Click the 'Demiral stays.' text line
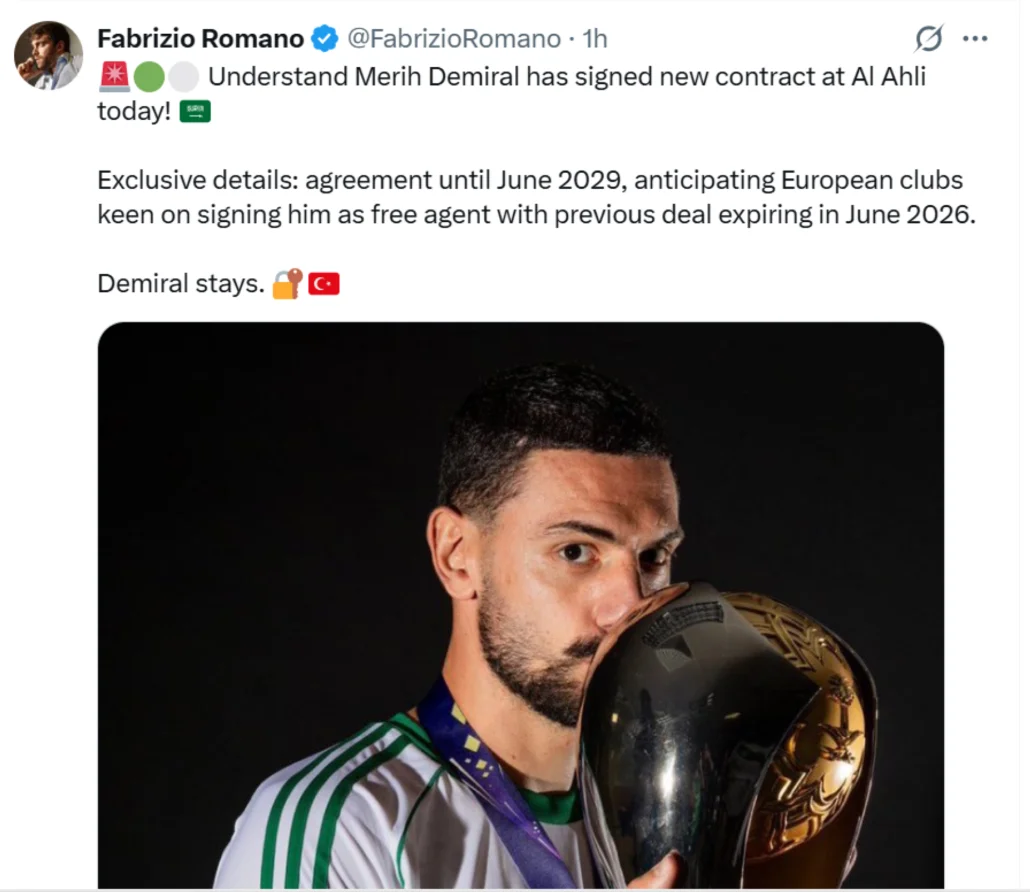The height and width of the screenshot is (892, 1030). (181, 284)
